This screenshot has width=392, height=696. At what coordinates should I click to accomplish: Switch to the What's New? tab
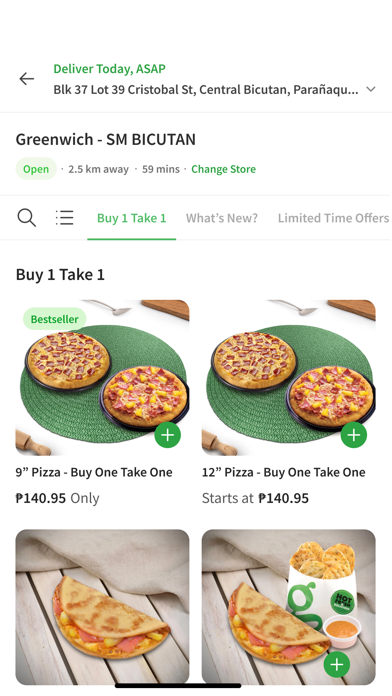pyautogui.click(x=222, y=218)
